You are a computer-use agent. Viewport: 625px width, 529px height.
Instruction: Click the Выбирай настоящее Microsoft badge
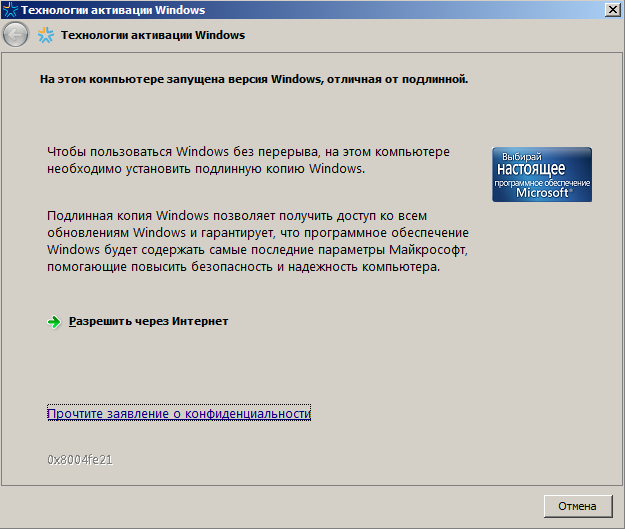point(542,175)
